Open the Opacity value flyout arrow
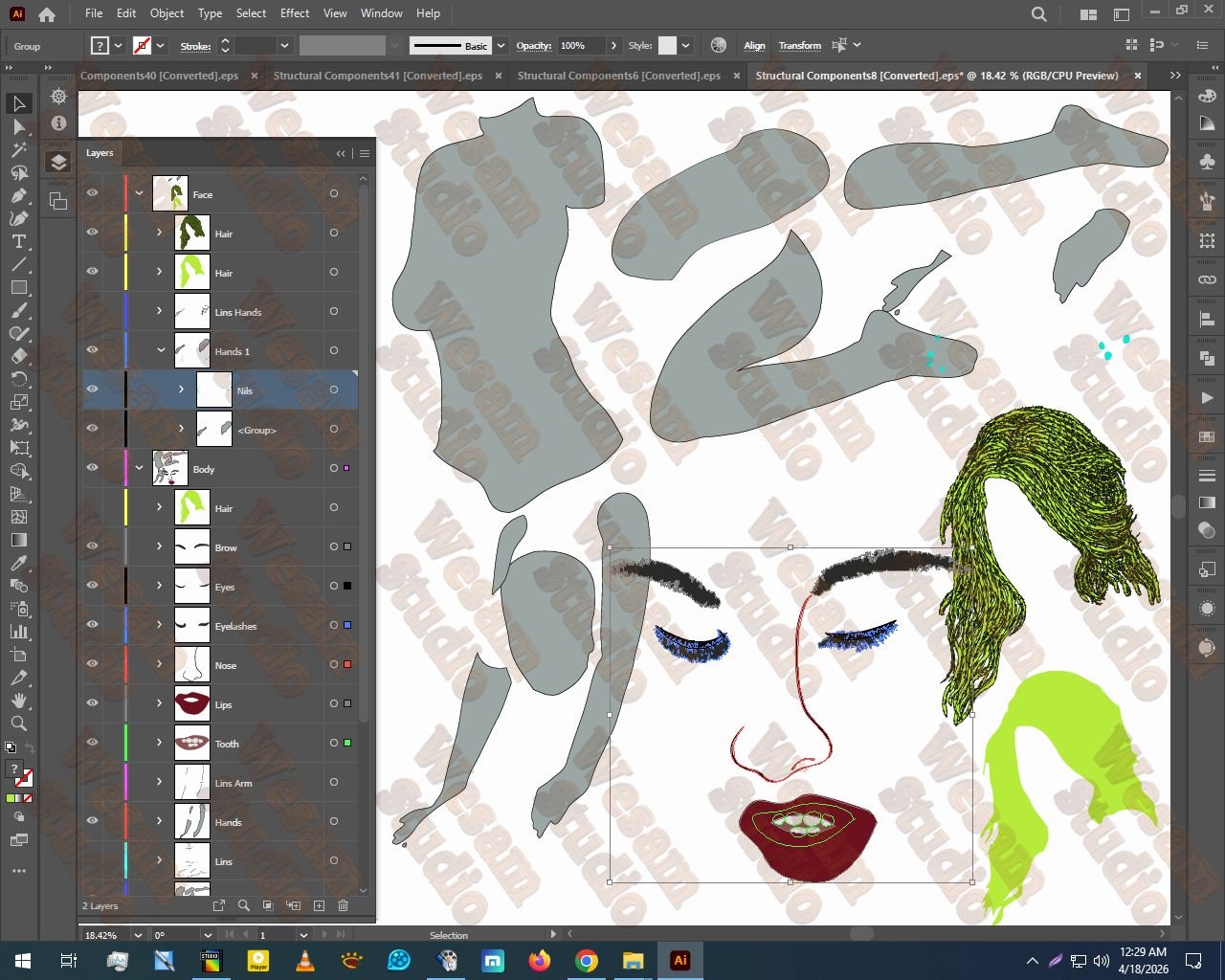Image resolution: width=1225 pixels, height=980 pixels. coord(613,46)
